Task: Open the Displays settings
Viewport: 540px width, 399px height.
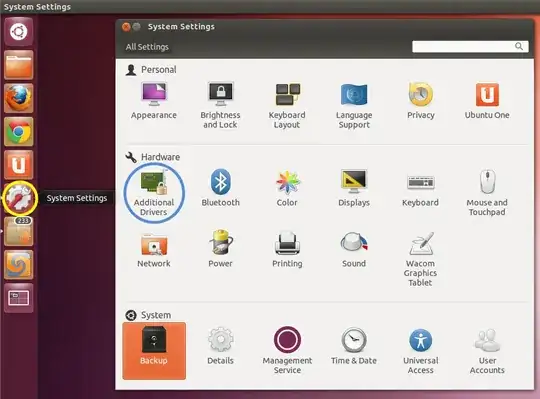Action: coord(354,188)
